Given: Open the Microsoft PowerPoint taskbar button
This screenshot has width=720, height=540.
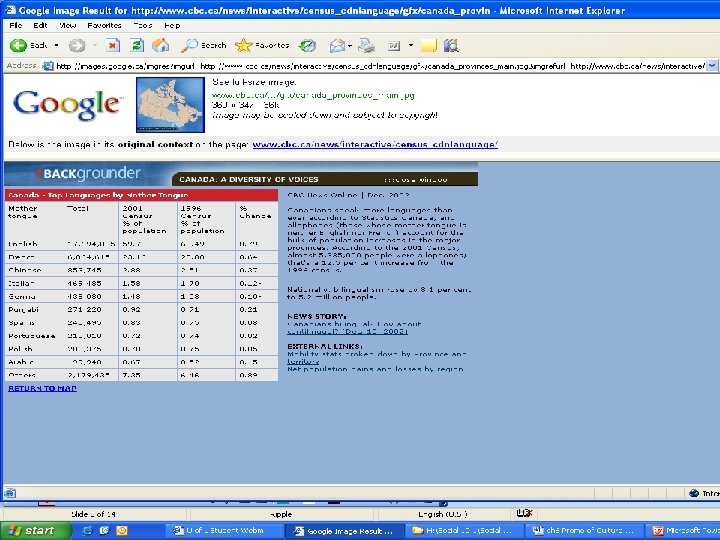Looking at the screenshot, I should coord(684,530).
